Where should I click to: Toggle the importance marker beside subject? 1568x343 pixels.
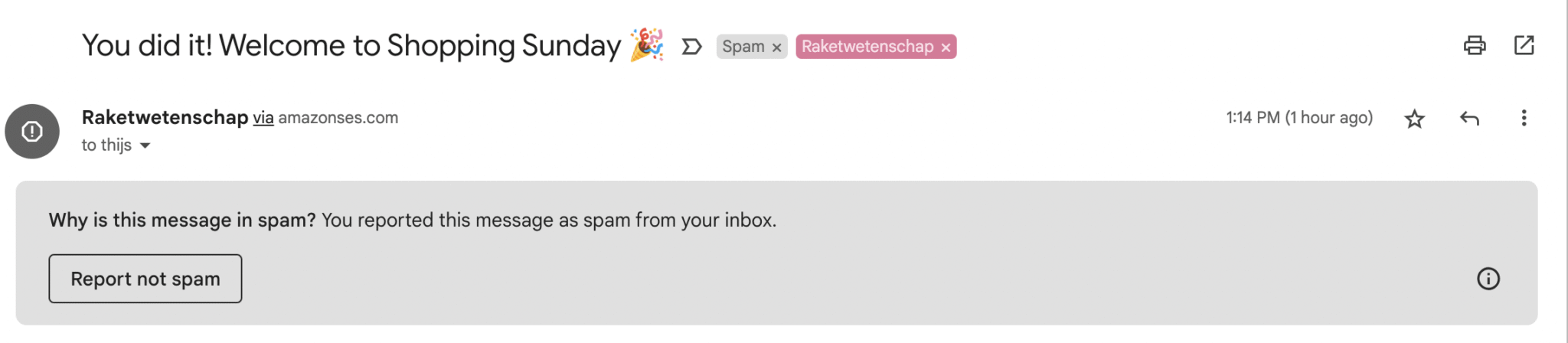point(691,47)
